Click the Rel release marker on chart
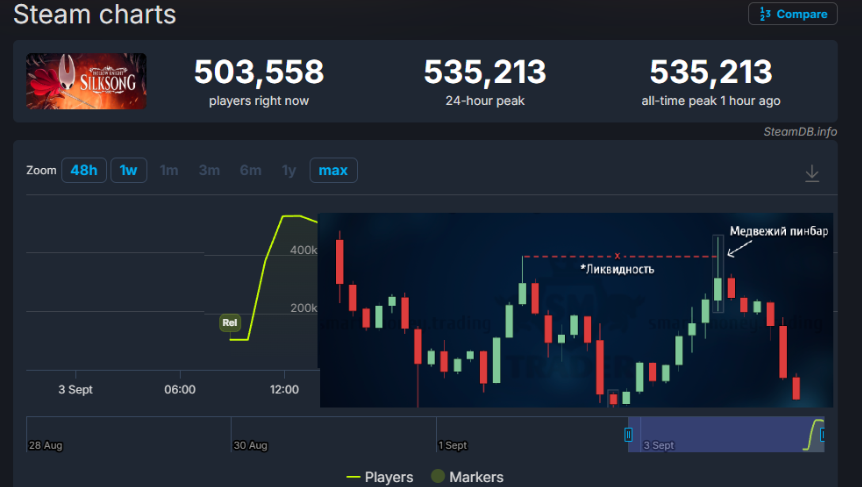This screenshot has height=487, width=862. 230,323
